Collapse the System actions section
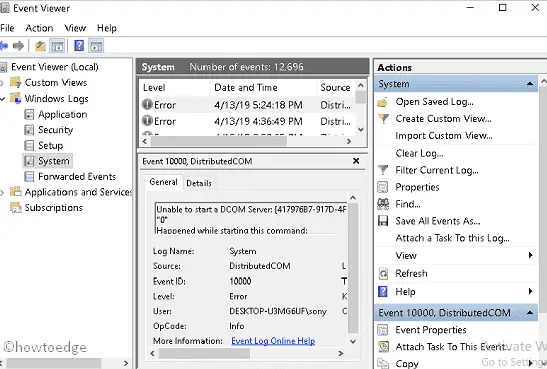Viewport: 547px width, 369px height. [x=530, y=84]
